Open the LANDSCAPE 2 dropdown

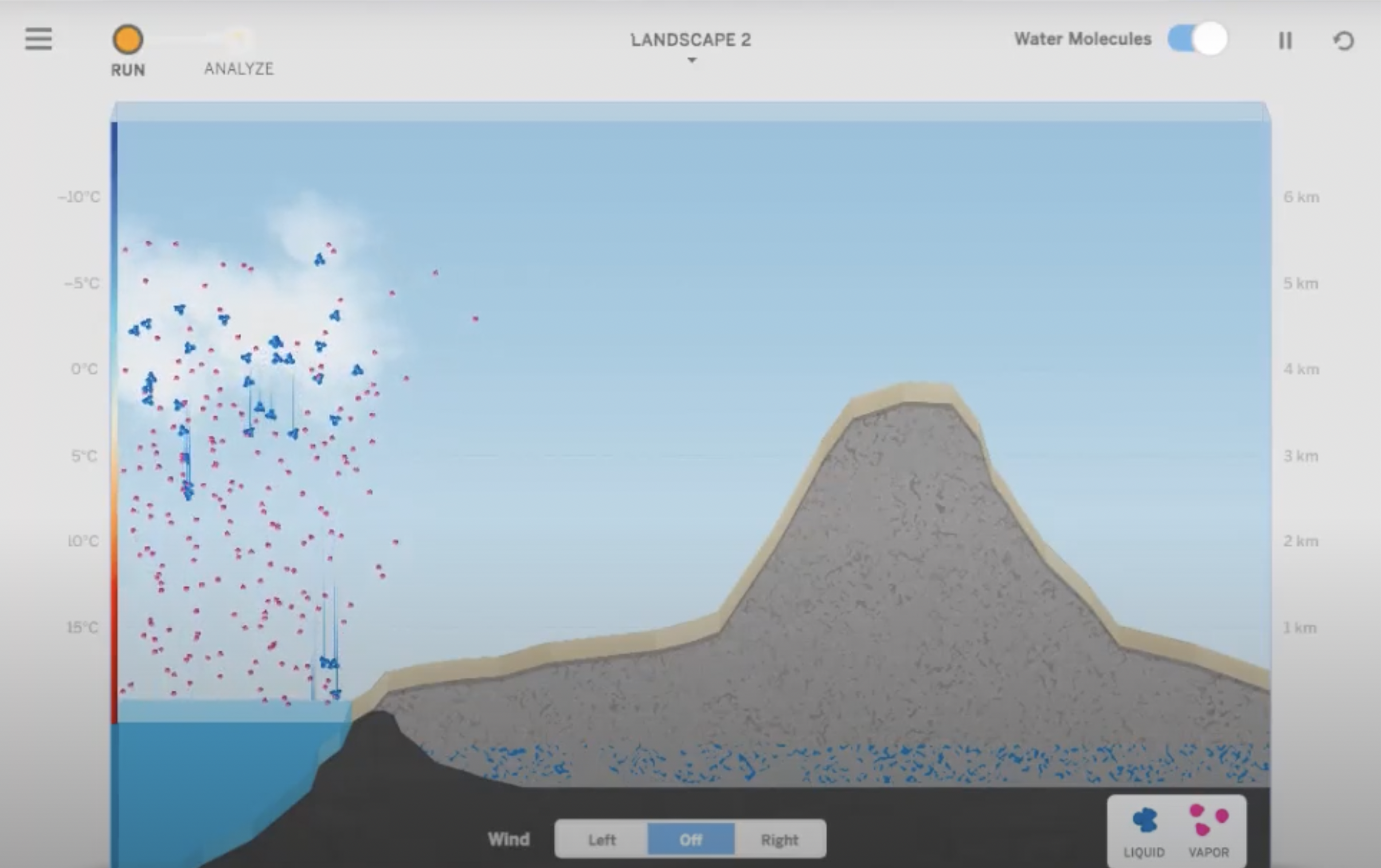[690, 40]
